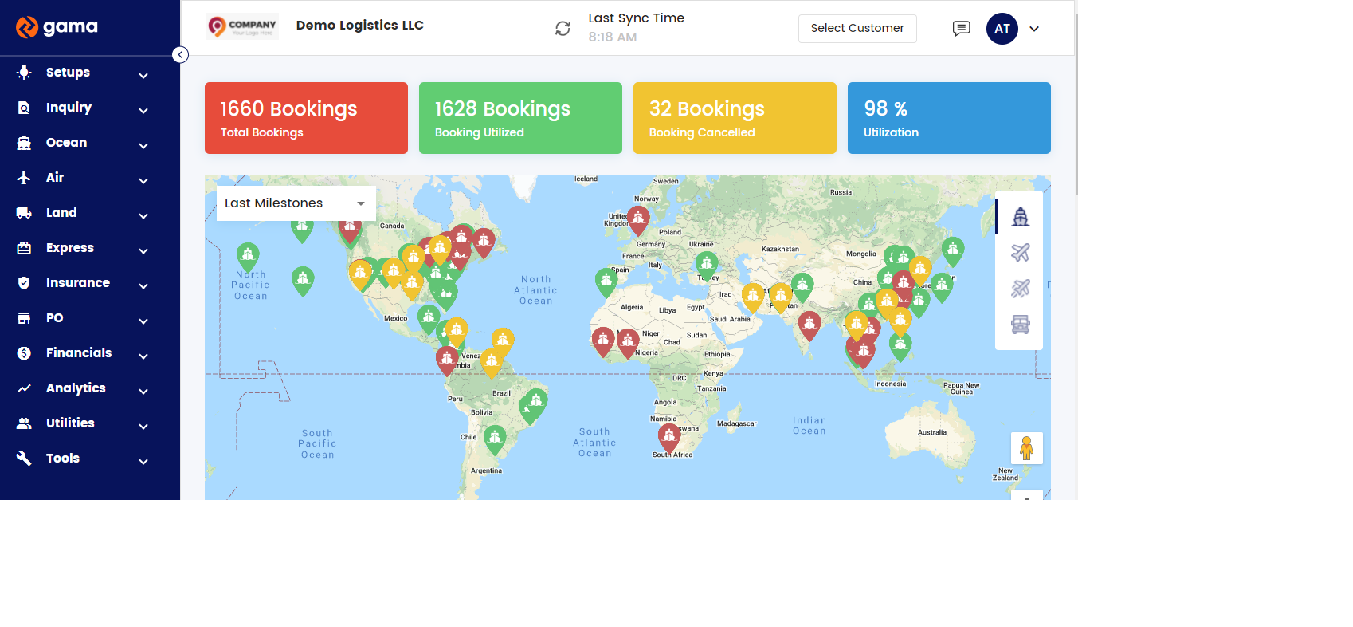Screen dimensions: 1353x627
Task: Click the Select Customer button
Action: click(x=856, y=28)
